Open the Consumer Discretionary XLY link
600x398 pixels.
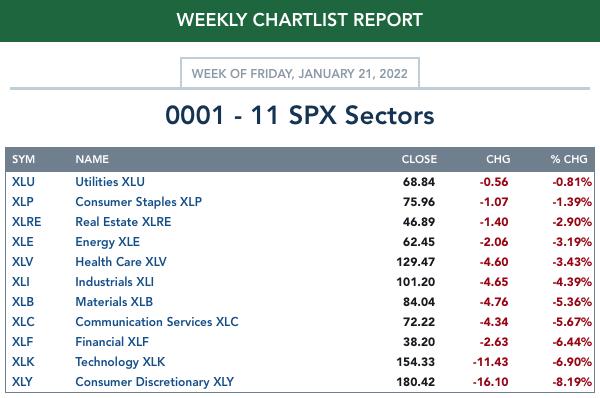pos(155,382)
